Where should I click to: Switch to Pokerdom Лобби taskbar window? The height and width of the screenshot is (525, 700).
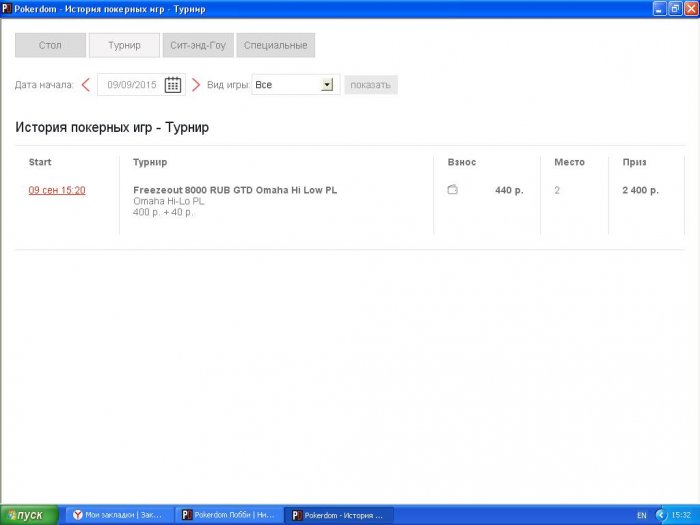point(229,515)
